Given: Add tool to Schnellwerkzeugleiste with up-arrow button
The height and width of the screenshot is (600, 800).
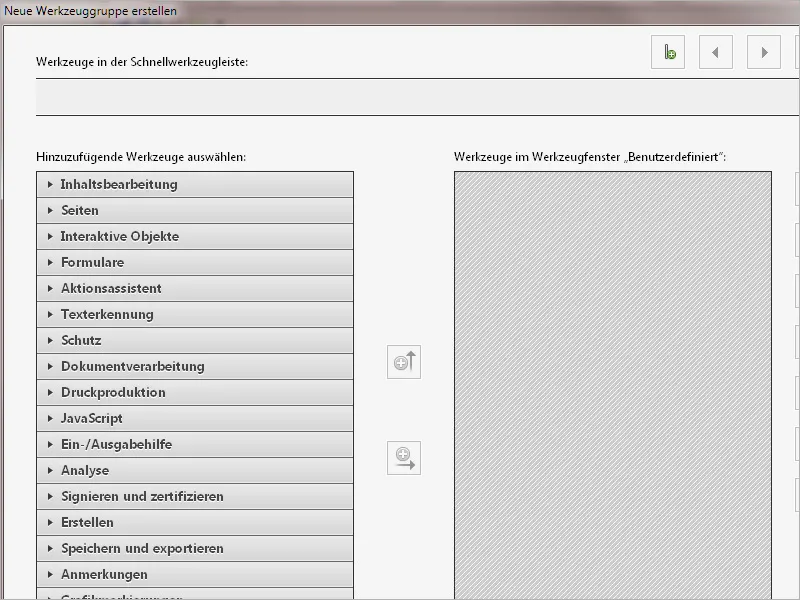Looking at the screenshot, I should [404, 362].
